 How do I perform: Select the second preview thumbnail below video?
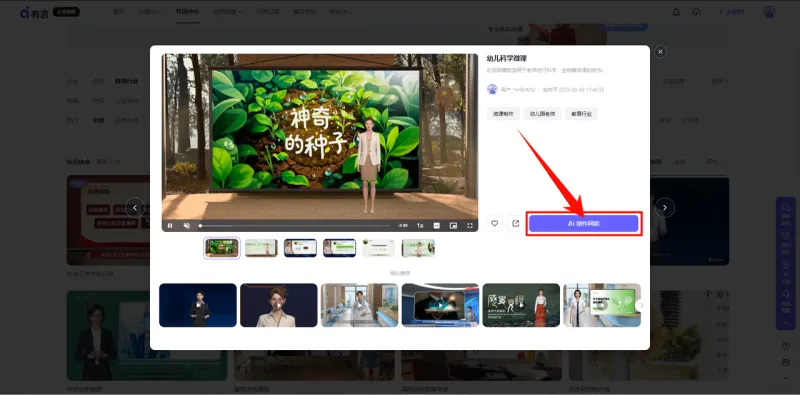(261, 248)
